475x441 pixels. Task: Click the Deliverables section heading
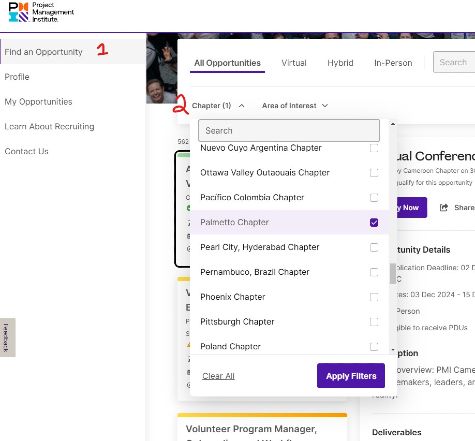397,432
